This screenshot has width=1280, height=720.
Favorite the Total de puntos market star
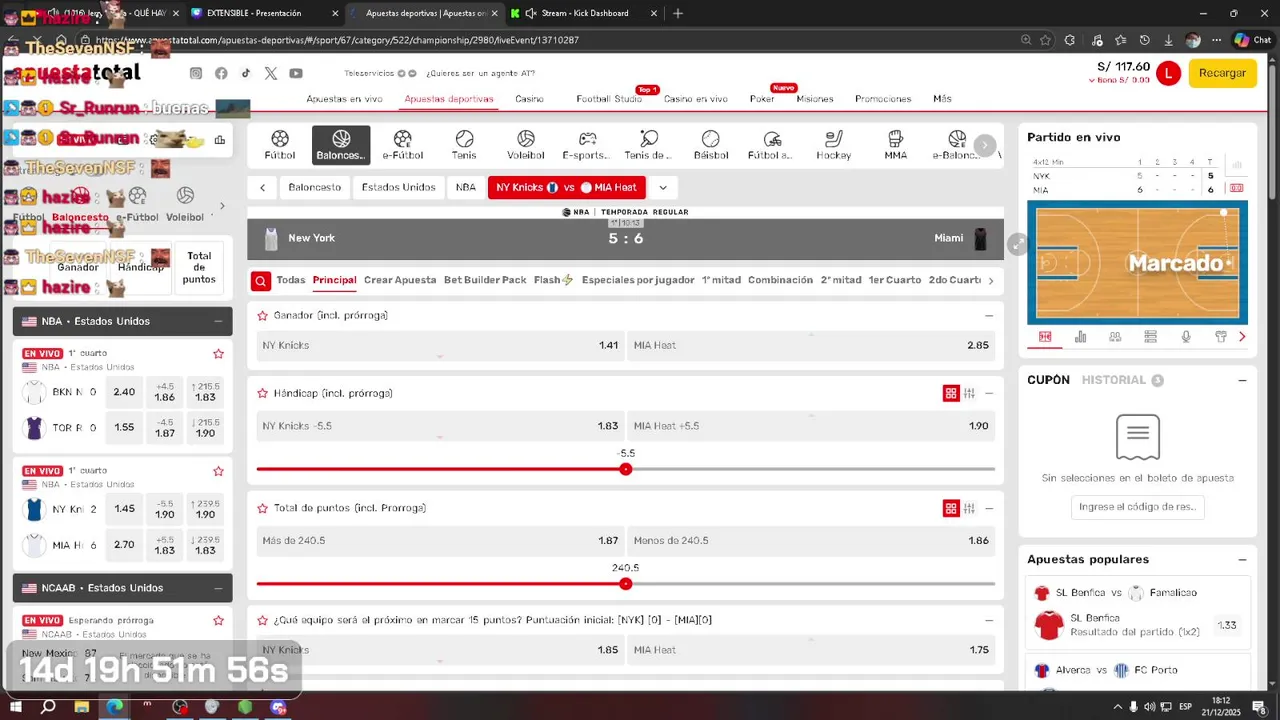[x=263, y=509]
